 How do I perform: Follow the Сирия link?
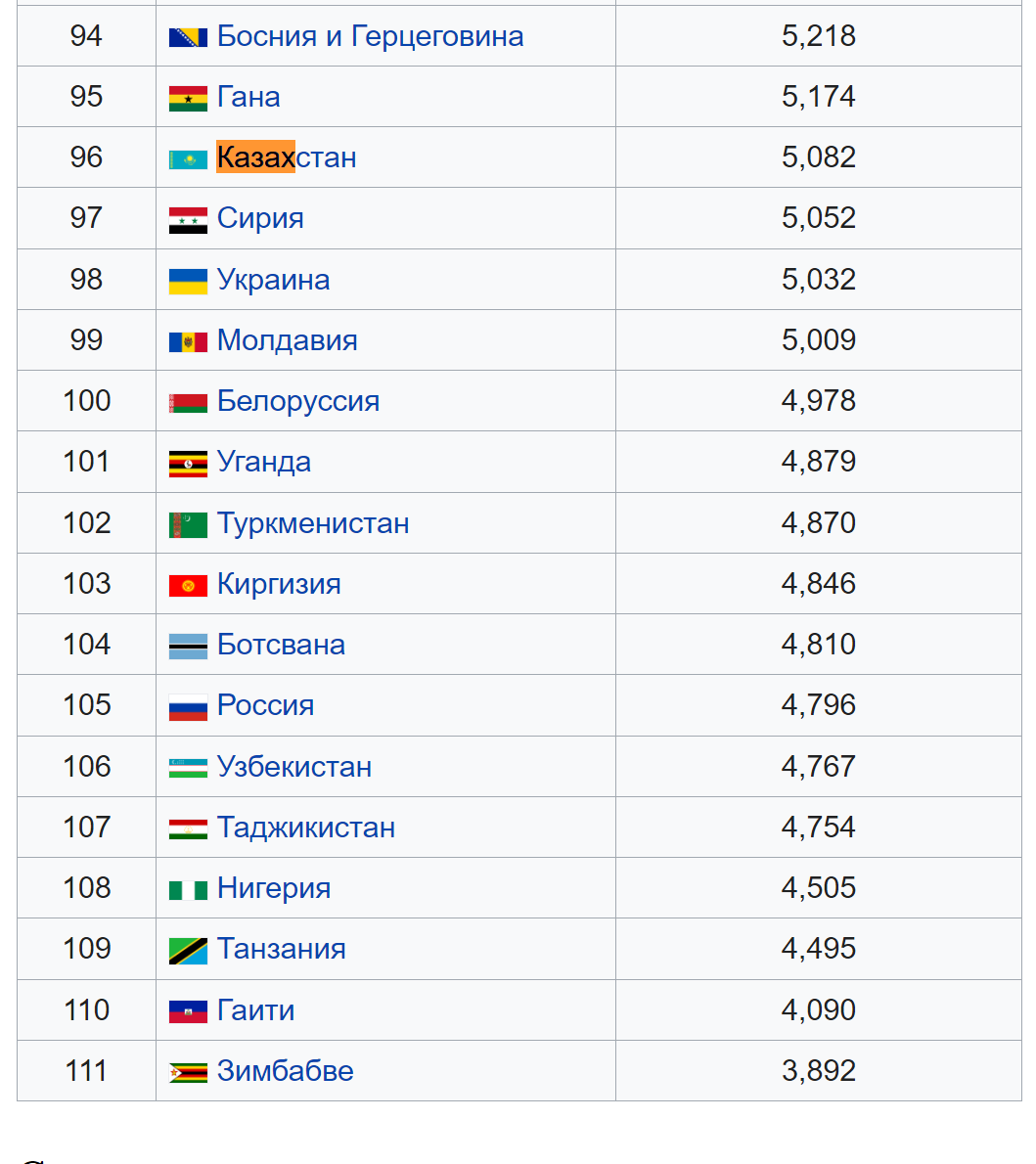260,218
